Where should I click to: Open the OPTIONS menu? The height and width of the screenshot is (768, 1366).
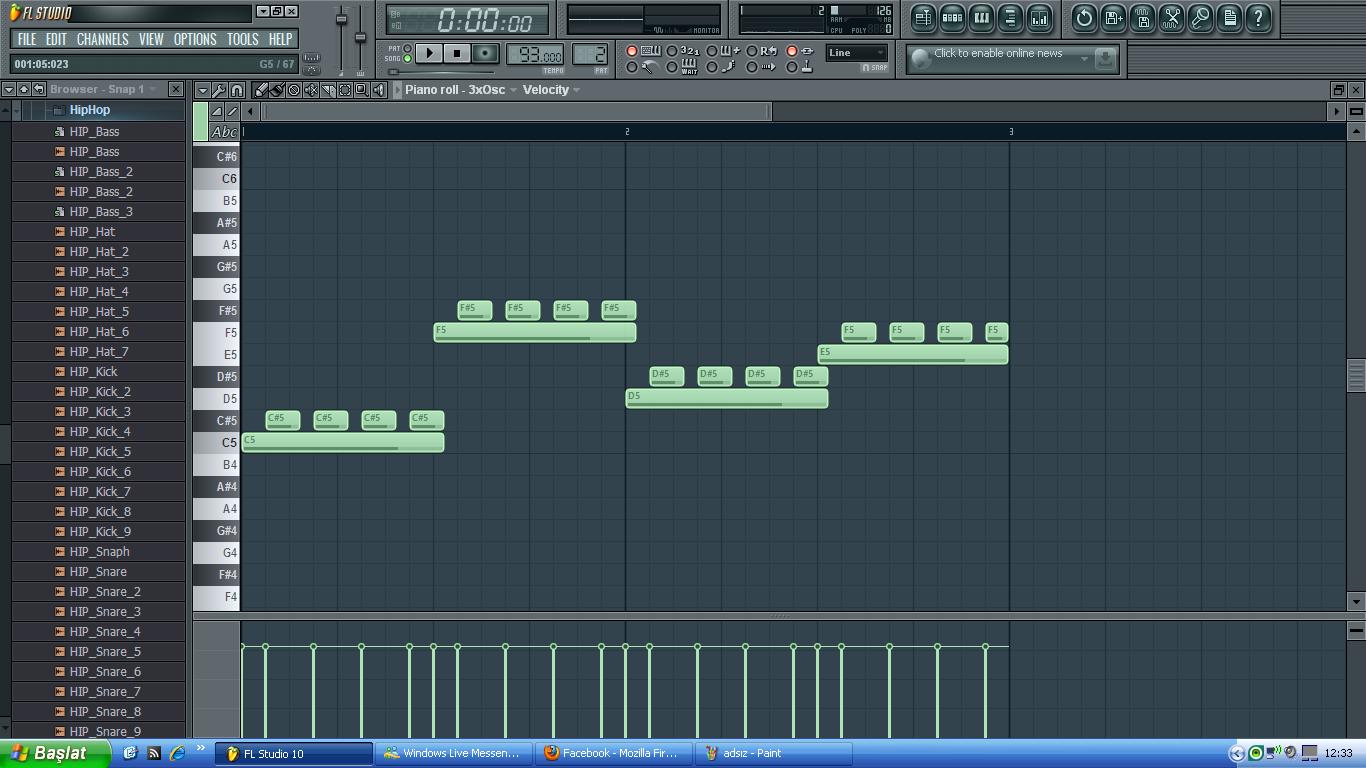pyautogui.click(x=195, y=39)
